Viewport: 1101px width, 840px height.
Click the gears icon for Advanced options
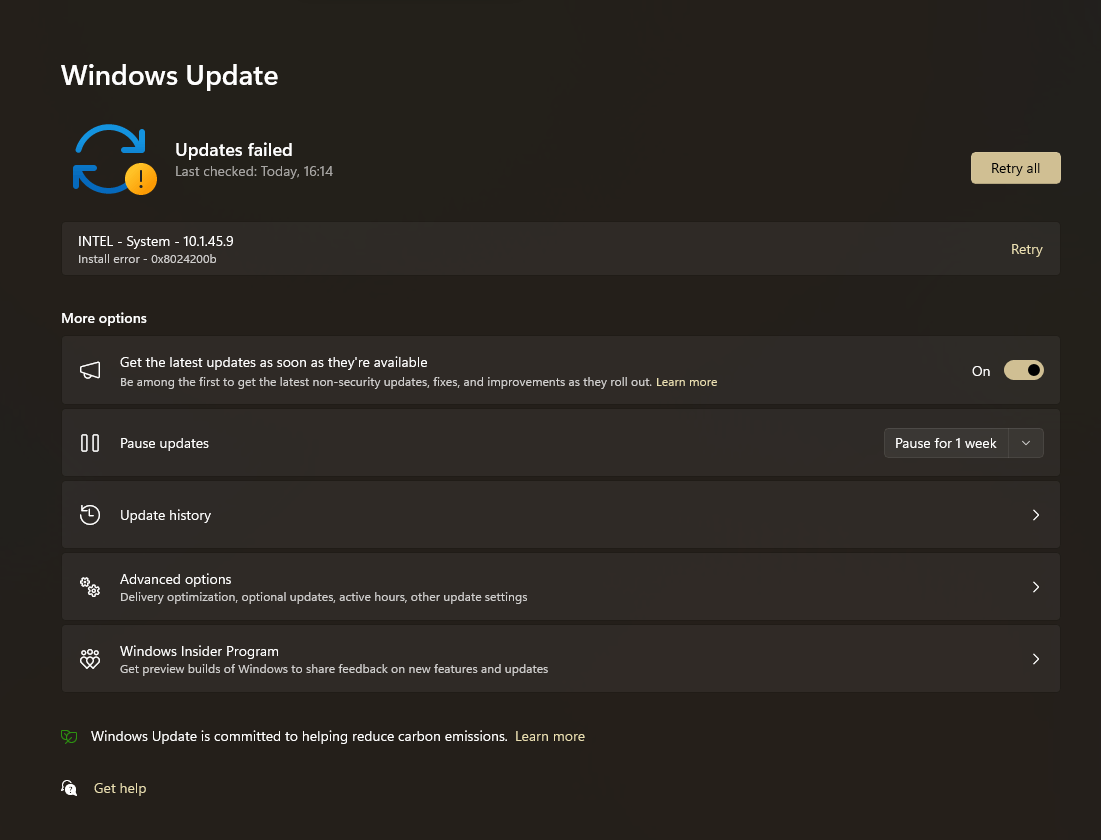click(x=90, y=587)
